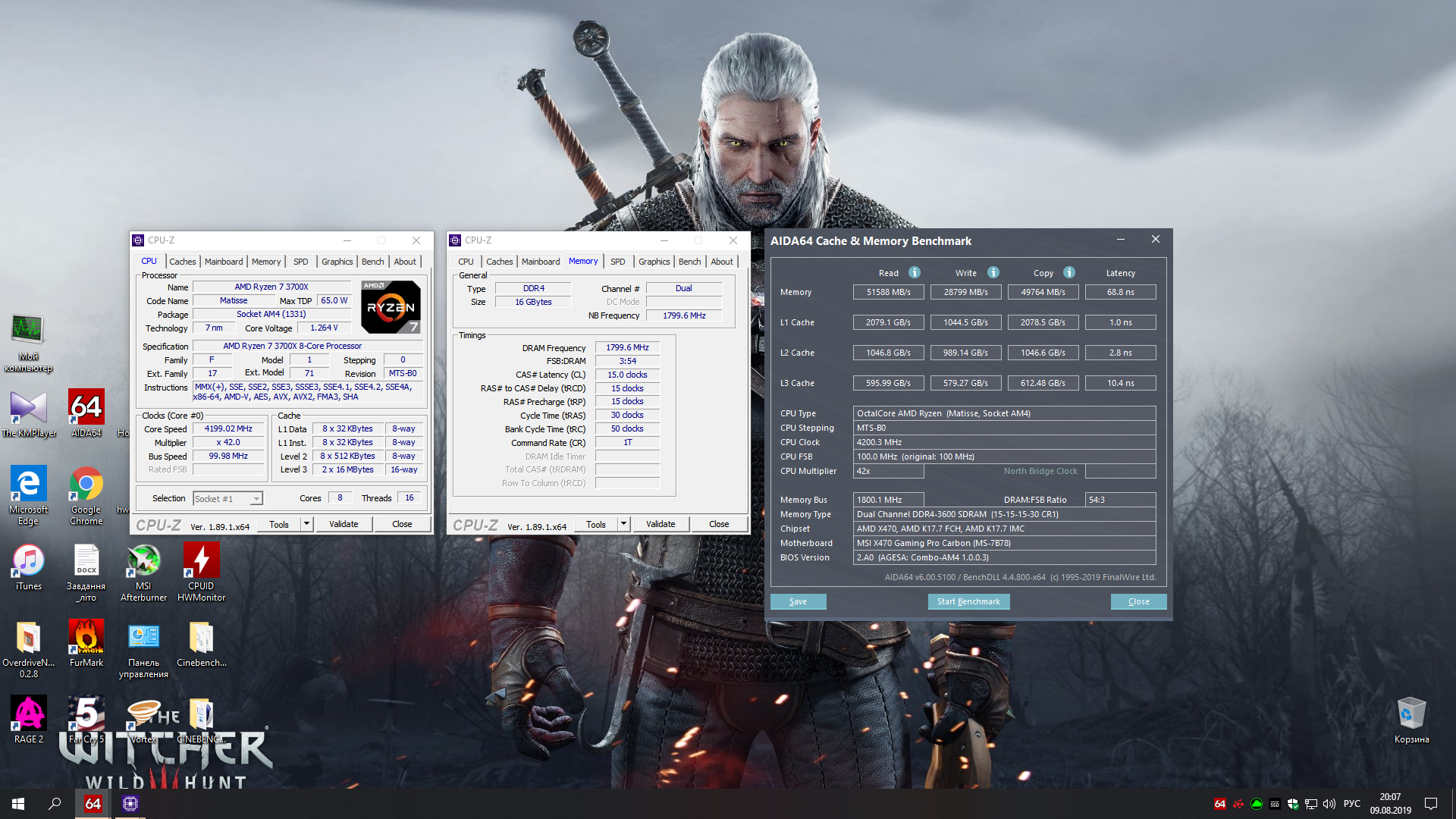Switch to Mainboard tab in left CPU-Z
This screenshot has width=1456, height=819.
[x=224, y=262]
